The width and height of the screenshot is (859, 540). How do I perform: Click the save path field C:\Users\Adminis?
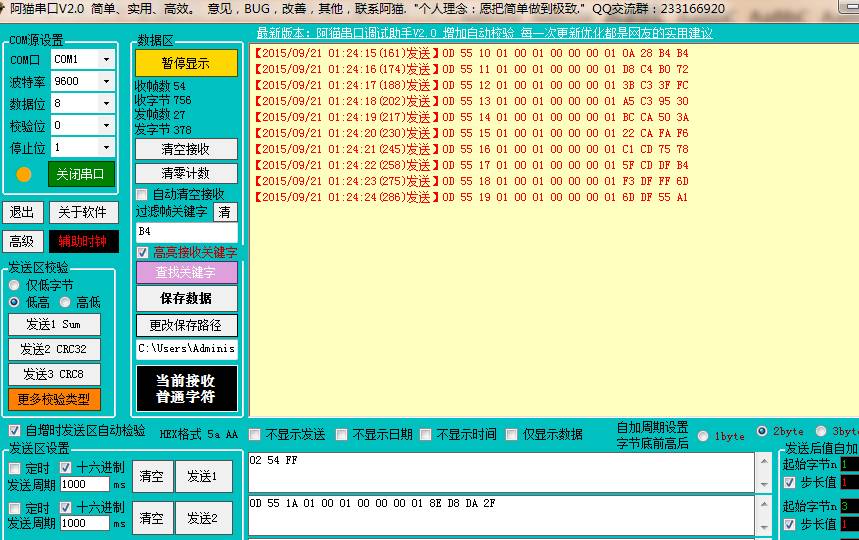187,349
